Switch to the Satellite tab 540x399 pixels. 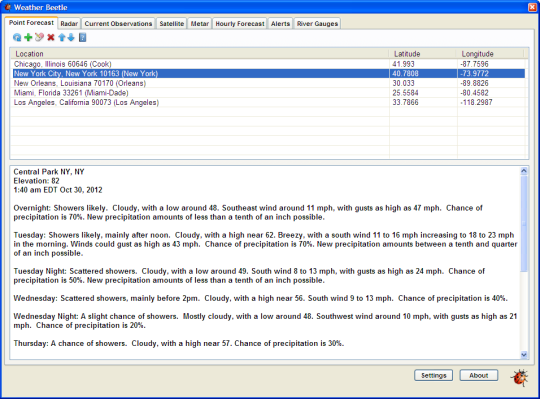(172, 24)
